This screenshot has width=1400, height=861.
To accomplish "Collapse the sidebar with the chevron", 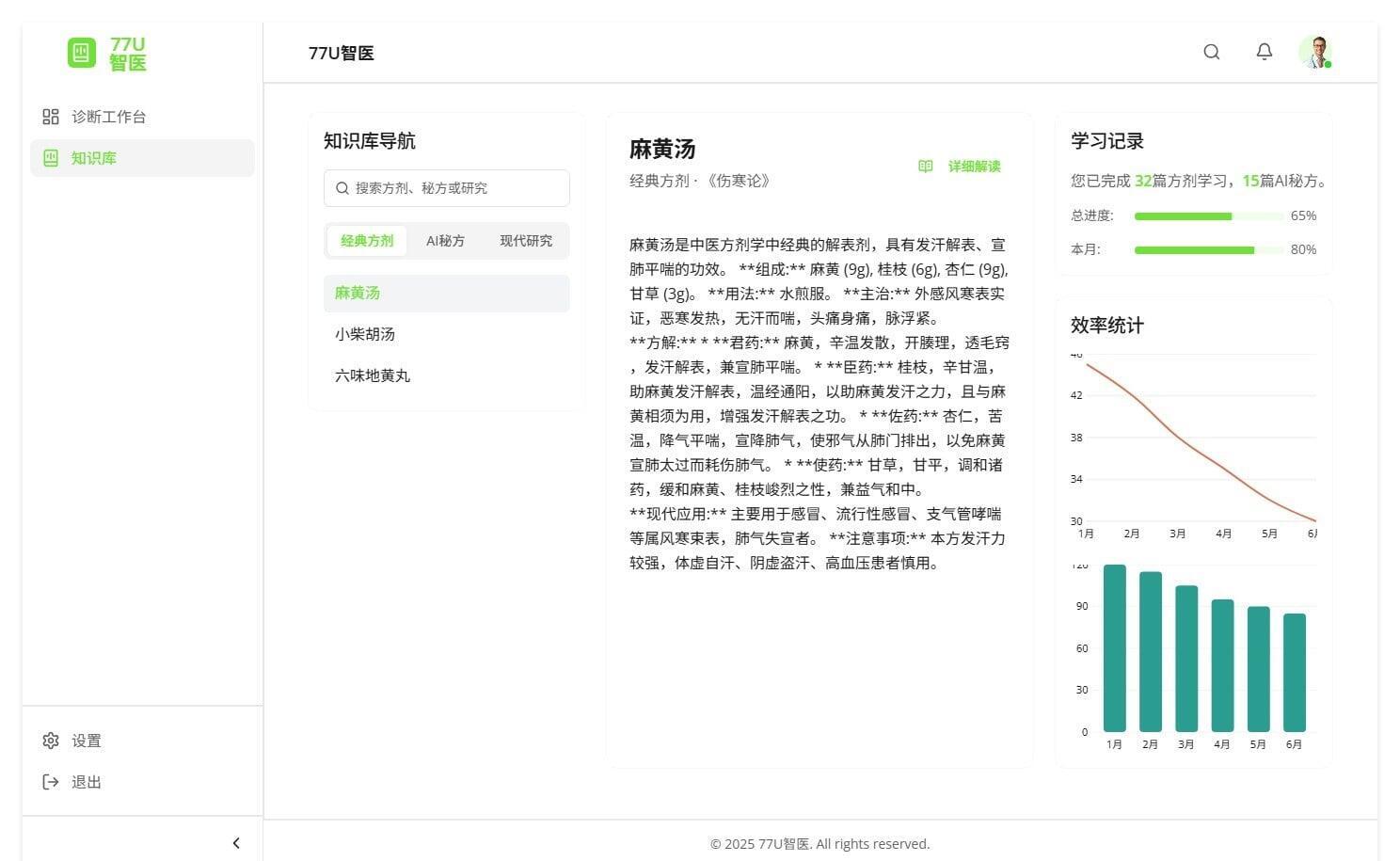I will point(236,843).
